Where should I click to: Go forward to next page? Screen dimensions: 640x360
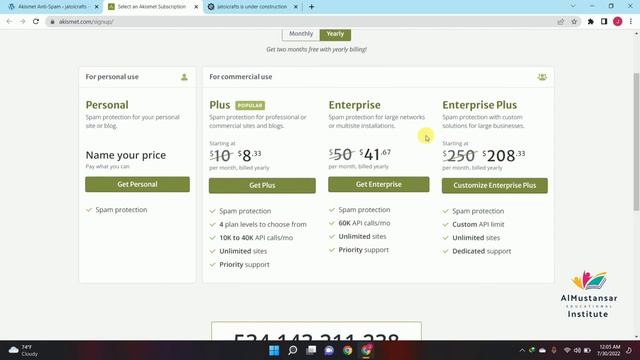click(x=23, y=22)
